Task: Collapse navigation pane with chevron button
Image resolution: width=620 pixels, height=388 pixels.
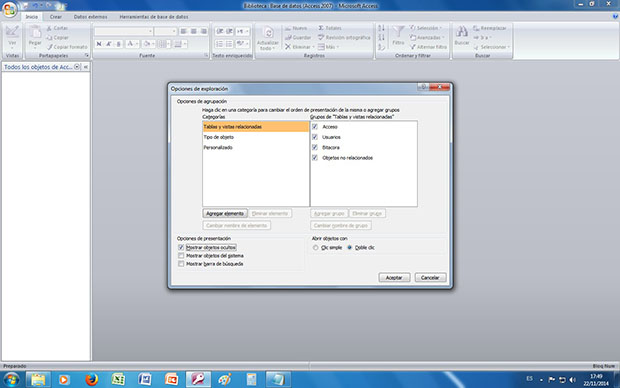Action: click(x=86, y=67)
